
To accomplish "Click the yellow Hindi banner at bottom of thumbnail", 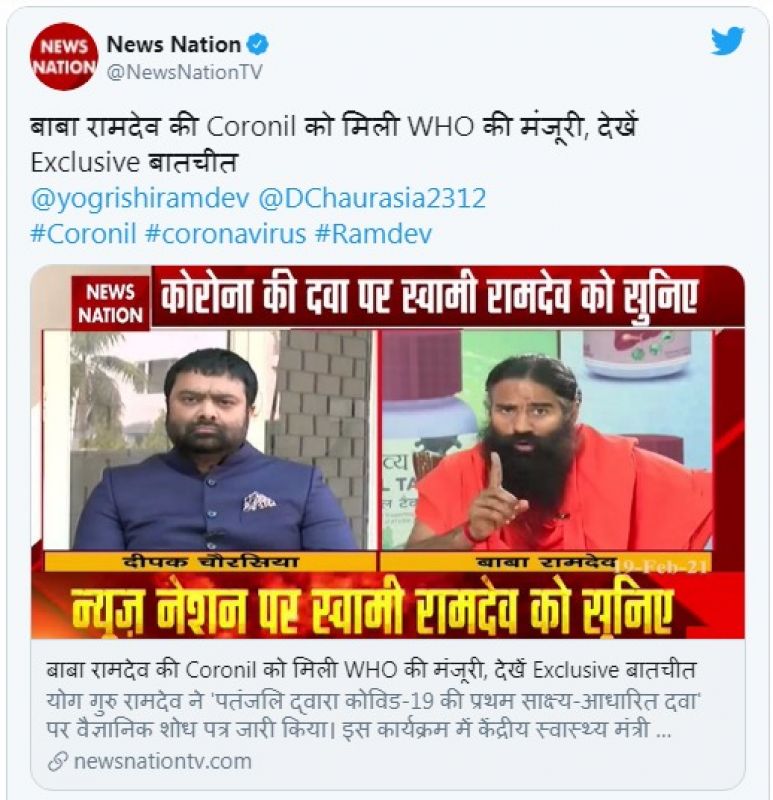I will (371, 606).
